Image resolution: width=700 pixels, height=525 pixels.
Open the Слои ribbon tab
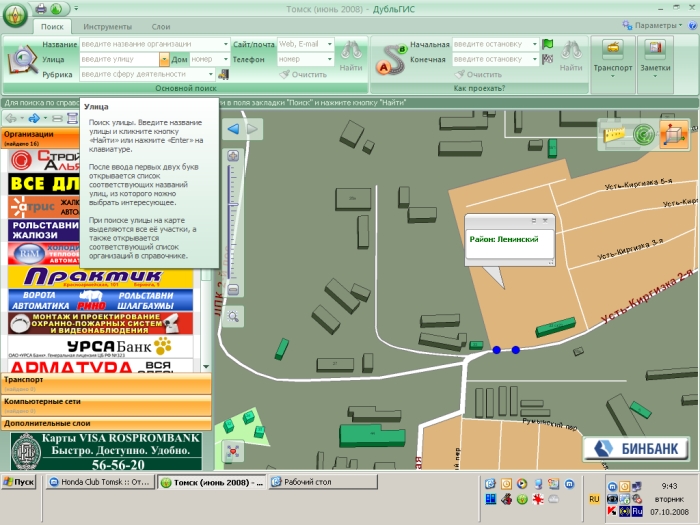point(161,27)
